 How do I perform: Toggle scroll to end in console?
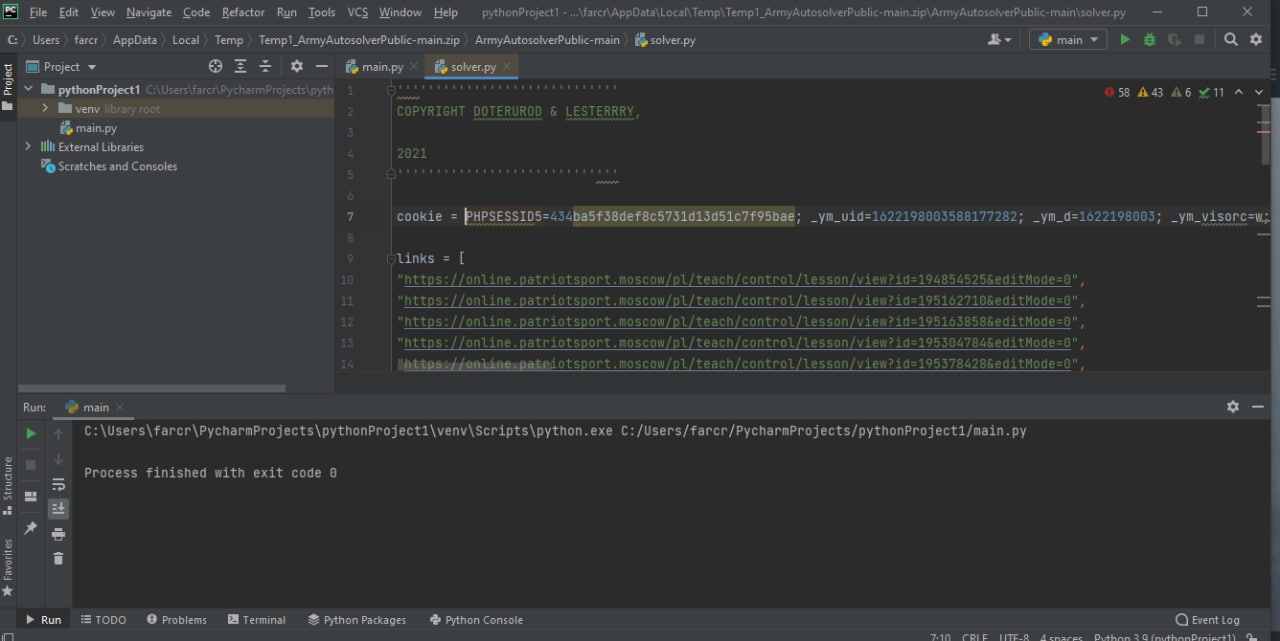coord(58,509)
